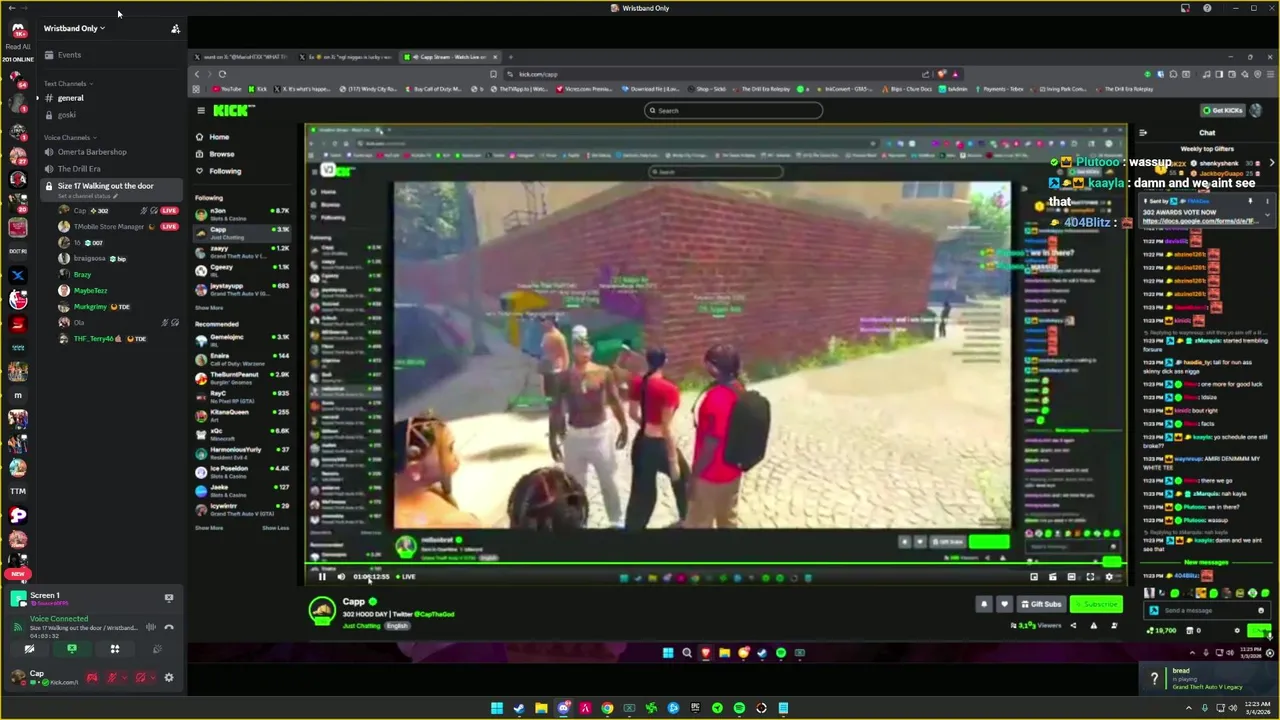The image size is (1280, 720).
Task: Stop streaming icon next to Screen 1
Action: 168,598
